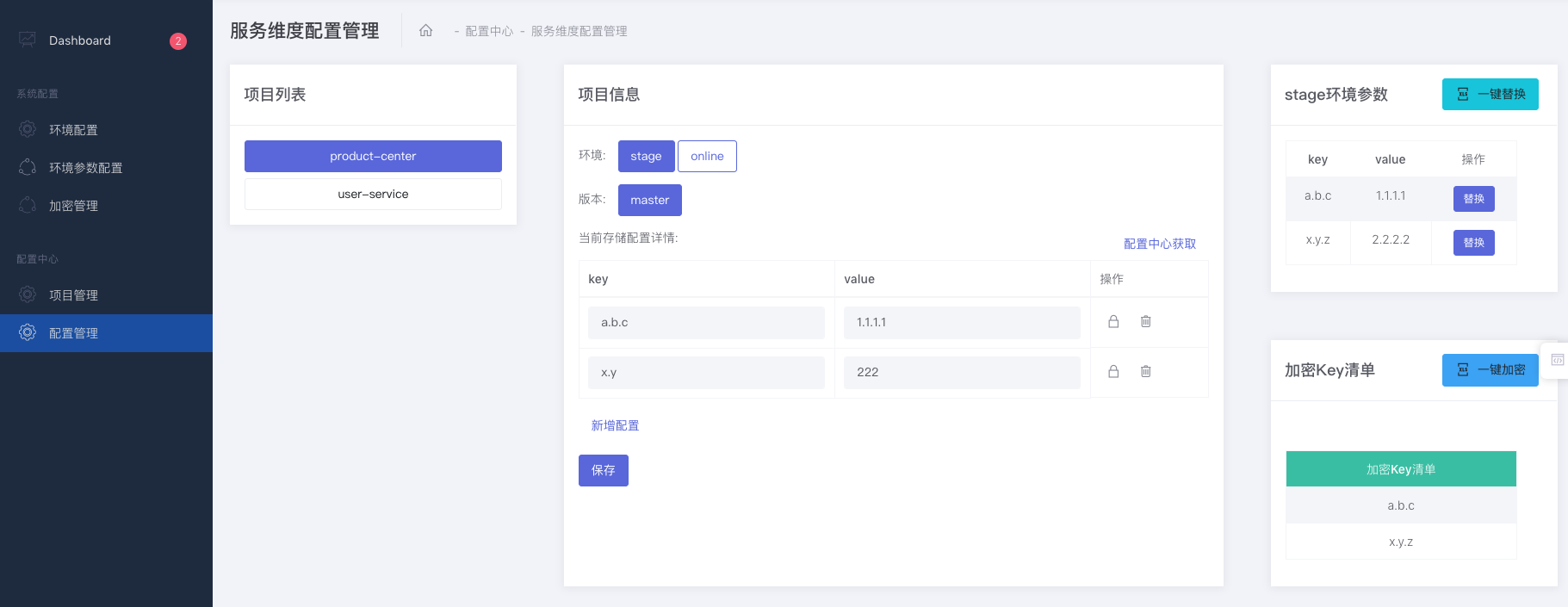Click the icon next to 加密管理
The height and width of the screenshot is (607, 1568).
click(x=28, y=205)
